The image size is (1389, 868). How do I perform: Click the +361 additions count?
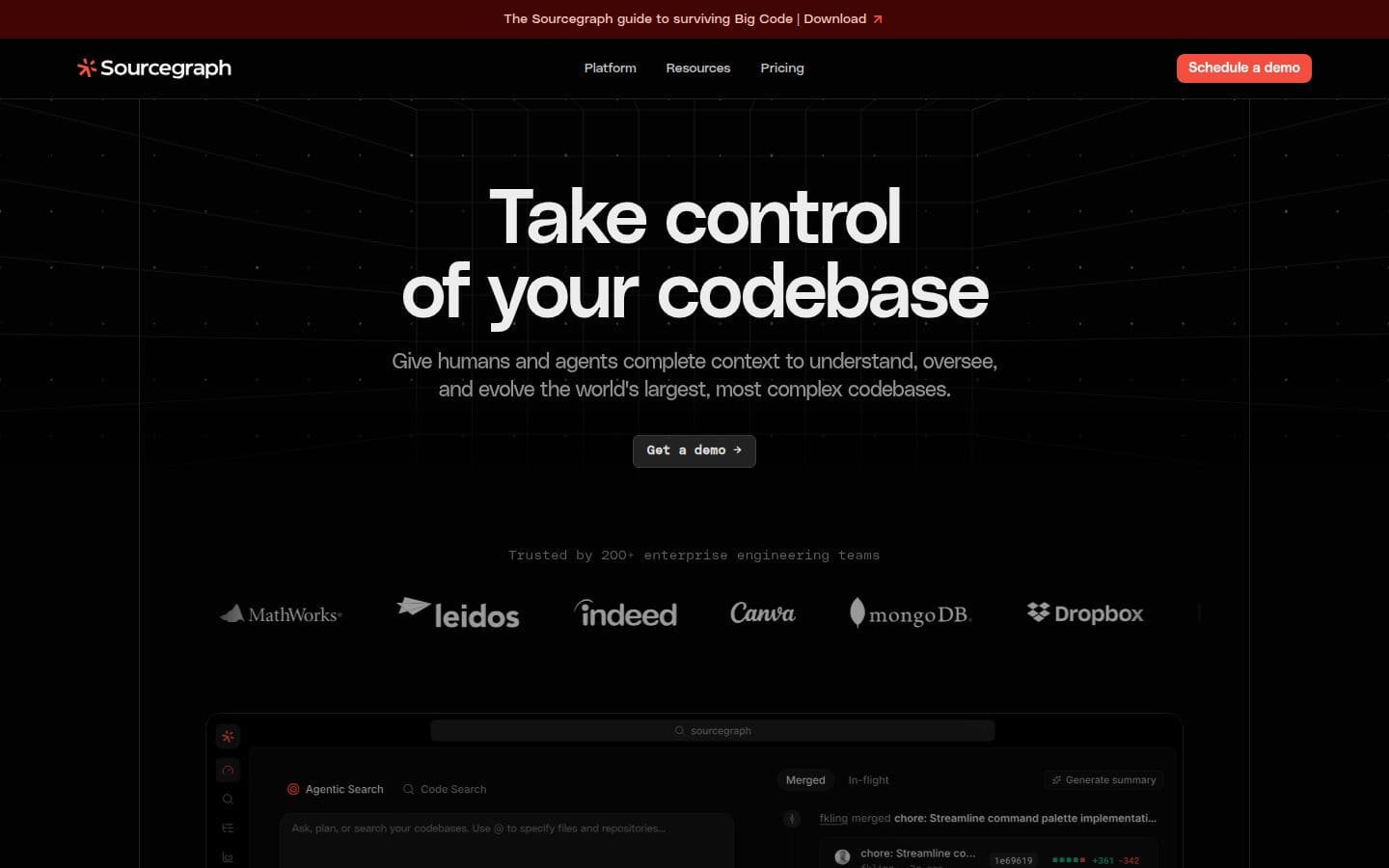[1103, 860]
